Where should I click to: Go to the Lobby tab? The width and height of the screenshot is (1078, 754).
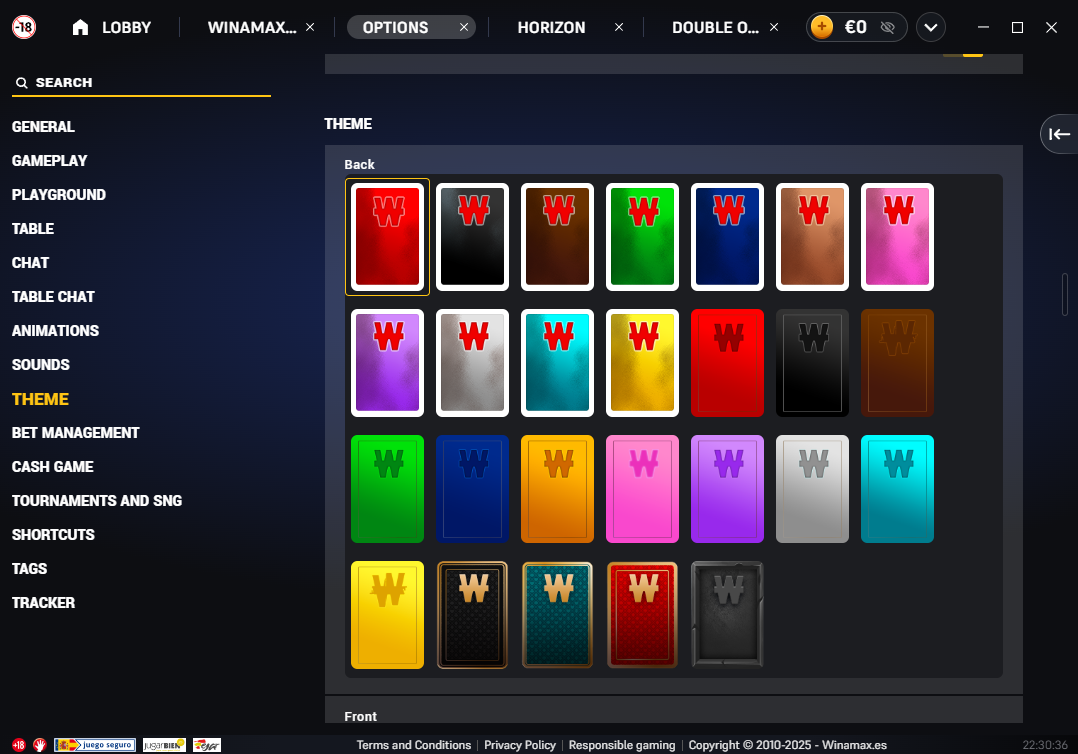point(126,27)
